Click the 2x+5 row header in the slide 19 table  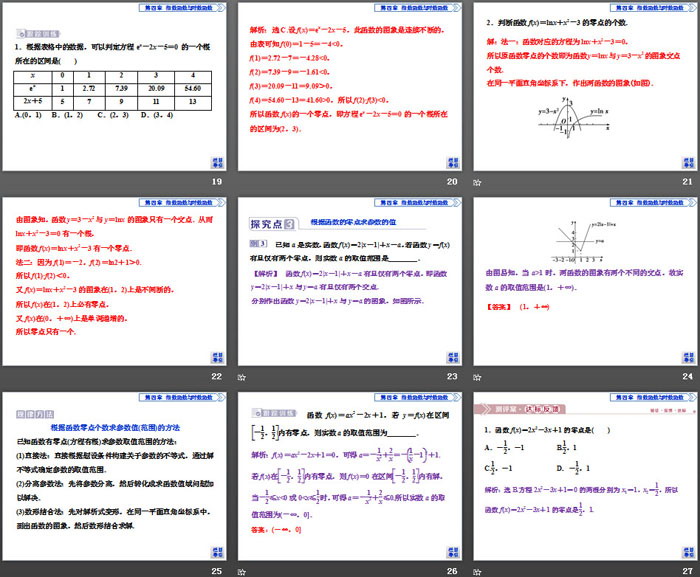(x=33, y=101)
